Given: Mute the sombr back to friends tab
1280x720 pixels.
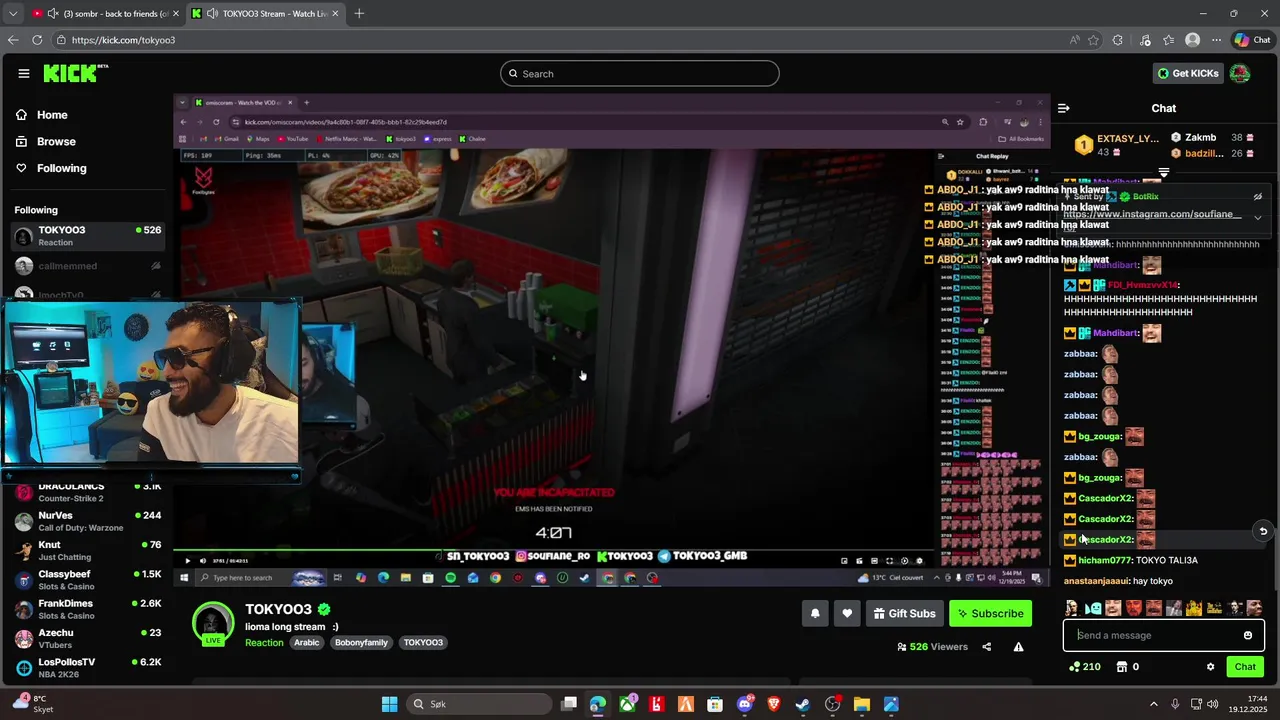Looking at the screenshot, I should click(53, 13).
